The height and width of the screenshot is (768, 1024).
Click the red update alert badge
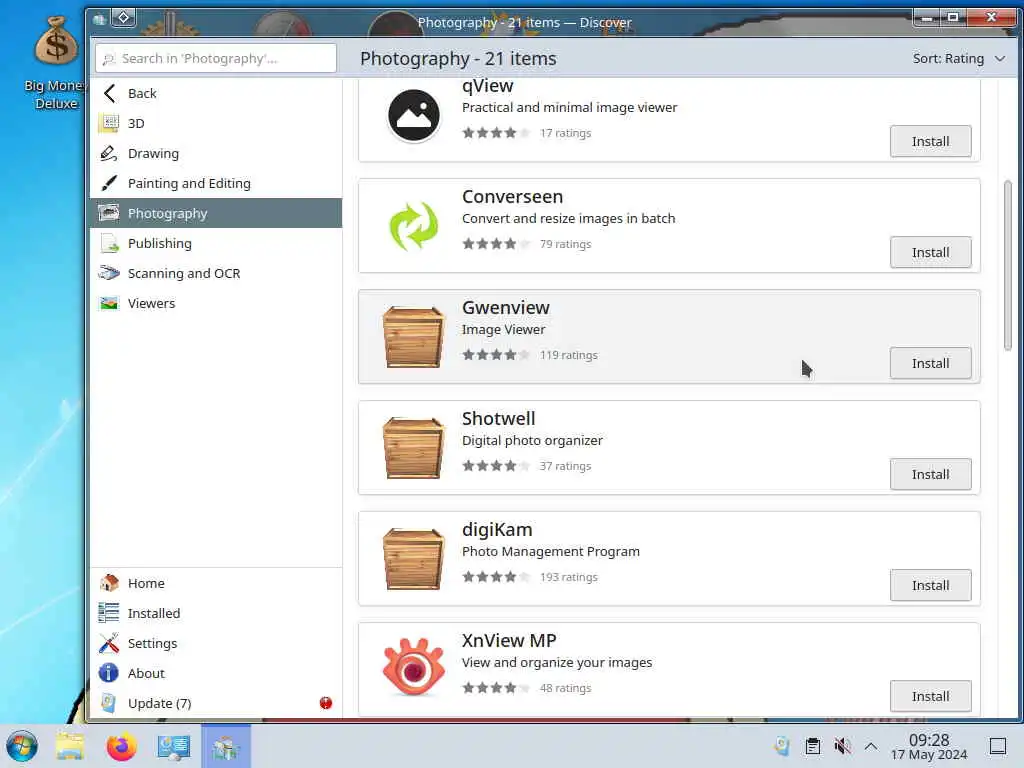[x=326, y=703]
